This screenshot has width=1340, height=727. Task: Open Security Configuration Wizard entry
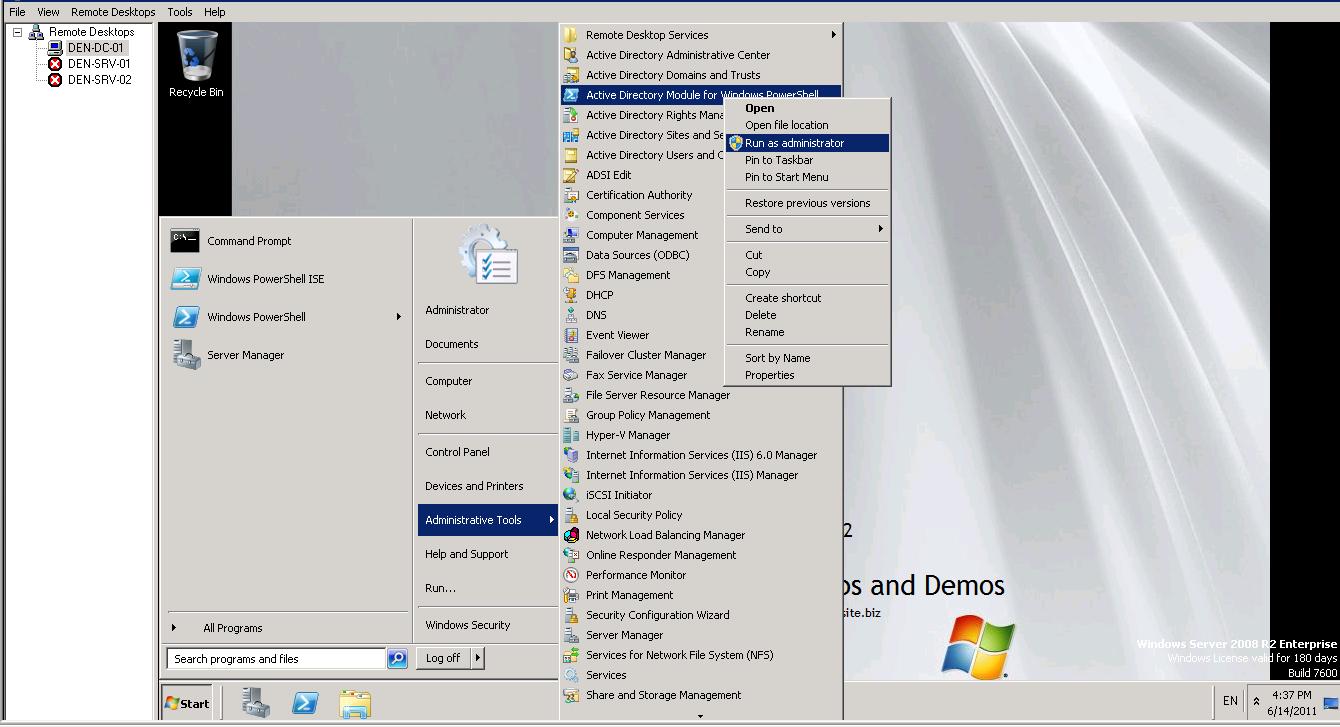[x=700, y=615]
